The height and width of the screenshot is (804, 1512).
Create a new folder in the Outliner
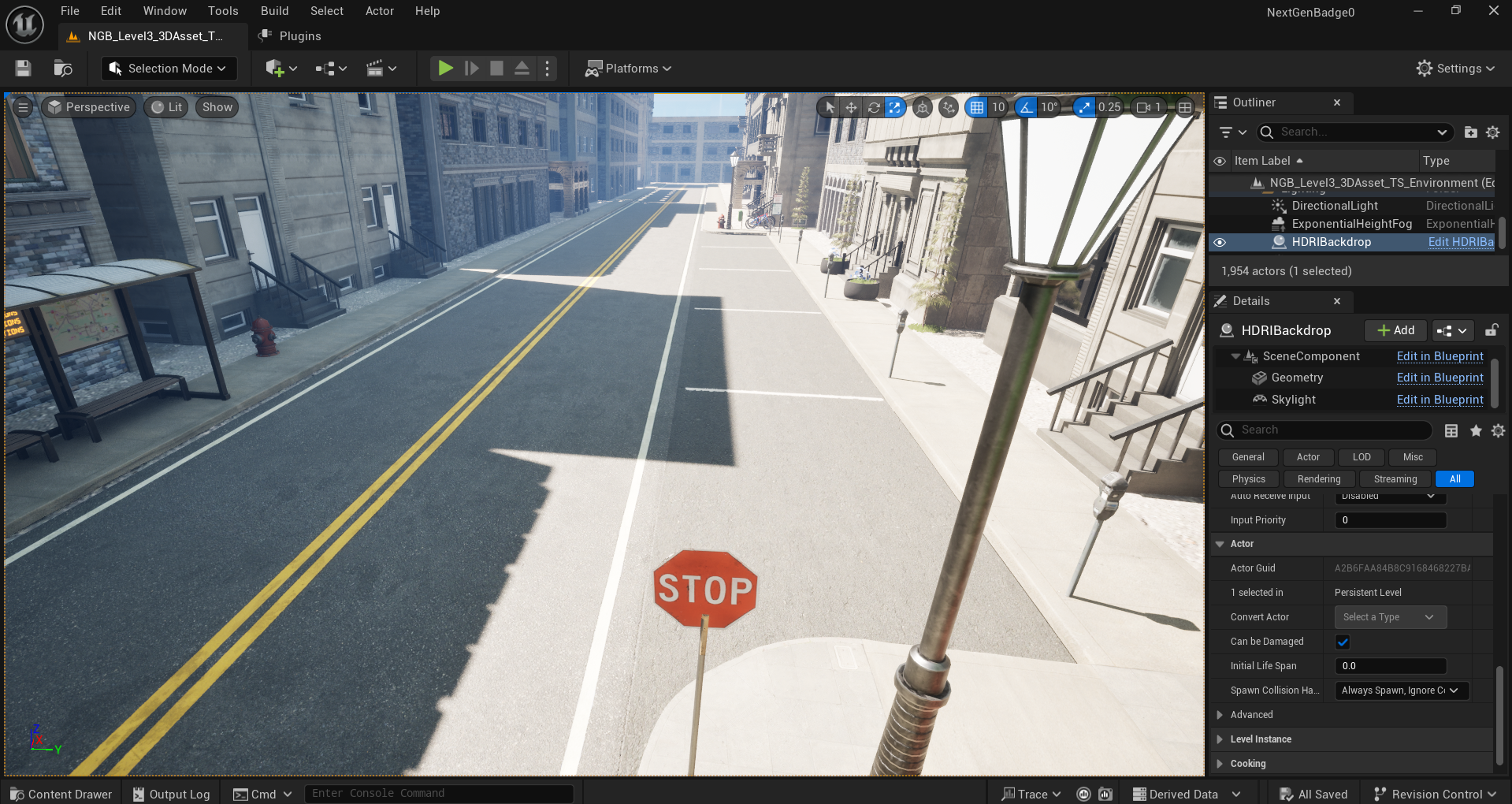1470,132
